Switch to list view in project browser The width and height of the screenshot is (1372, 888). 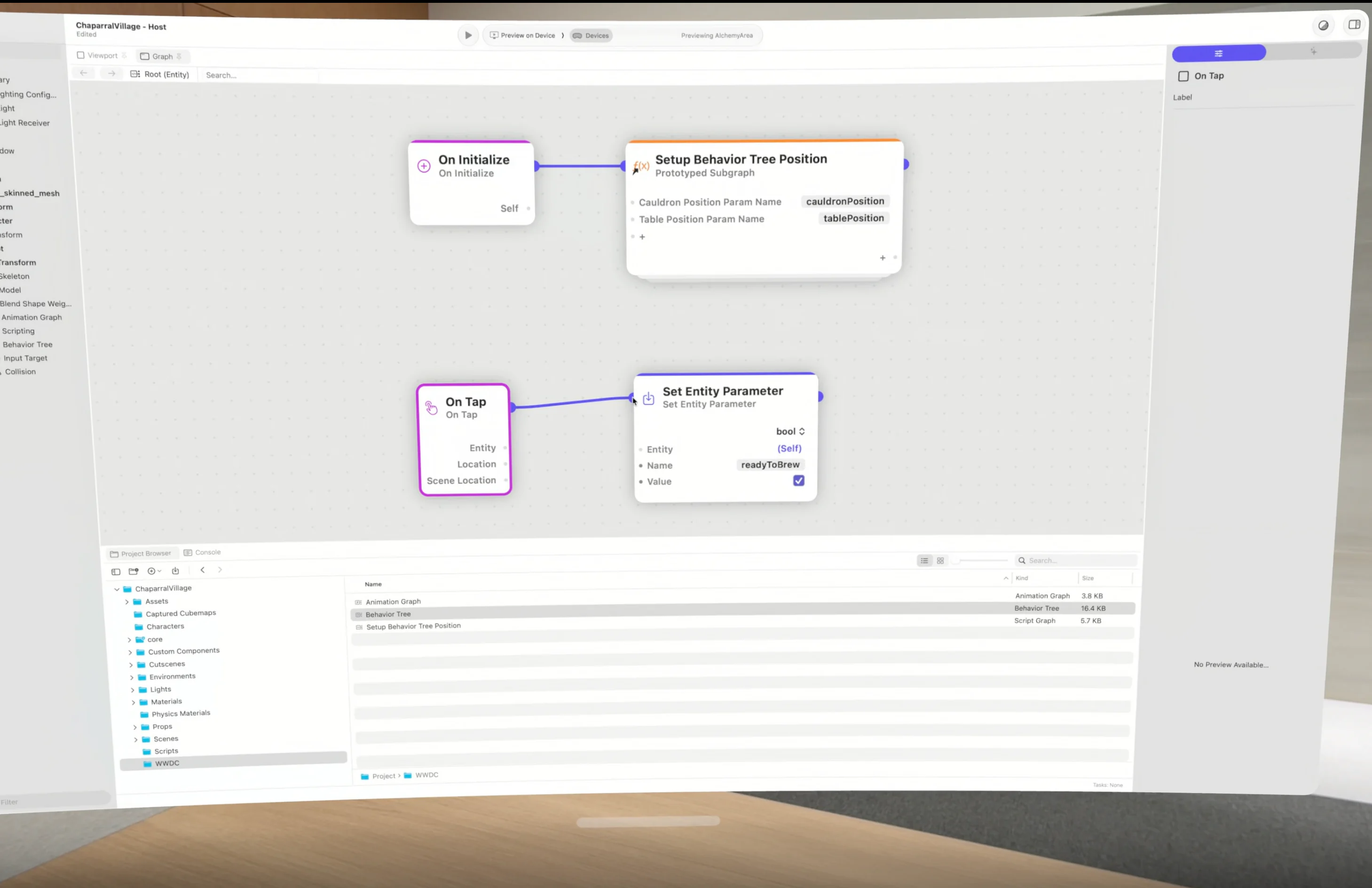(x=924, y=561)
